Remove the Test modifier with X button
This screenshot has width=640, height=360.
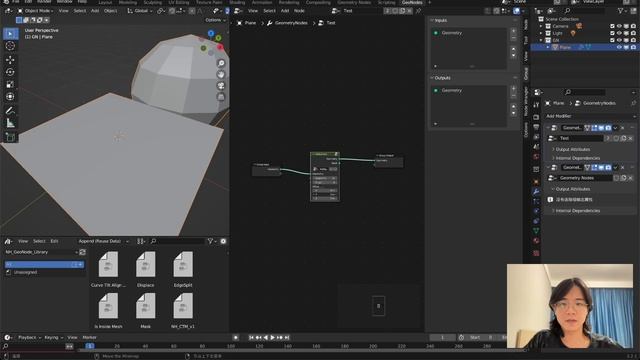(622, 128)
